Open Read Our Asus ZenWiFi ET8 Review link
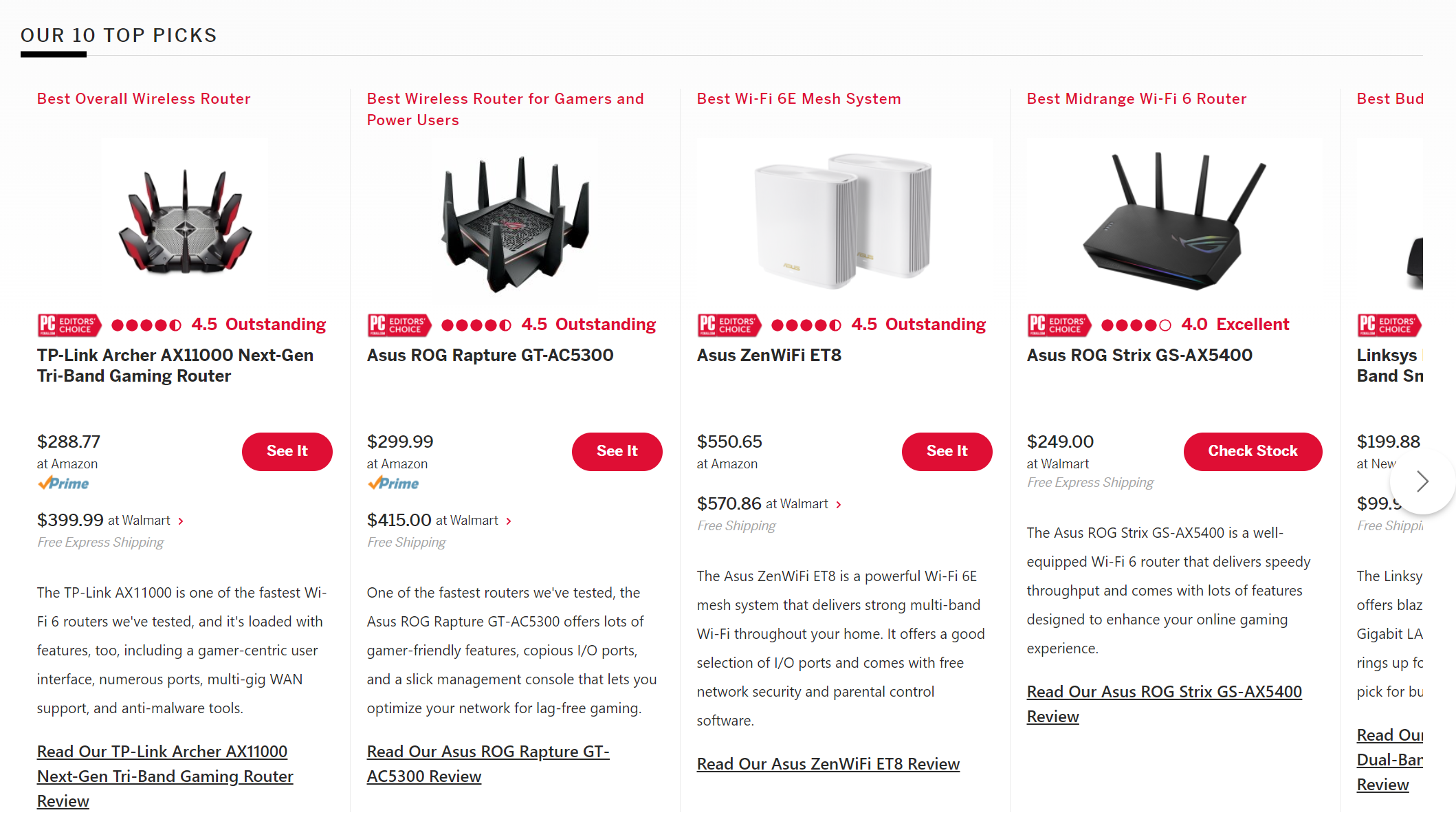 click(828, 764)
